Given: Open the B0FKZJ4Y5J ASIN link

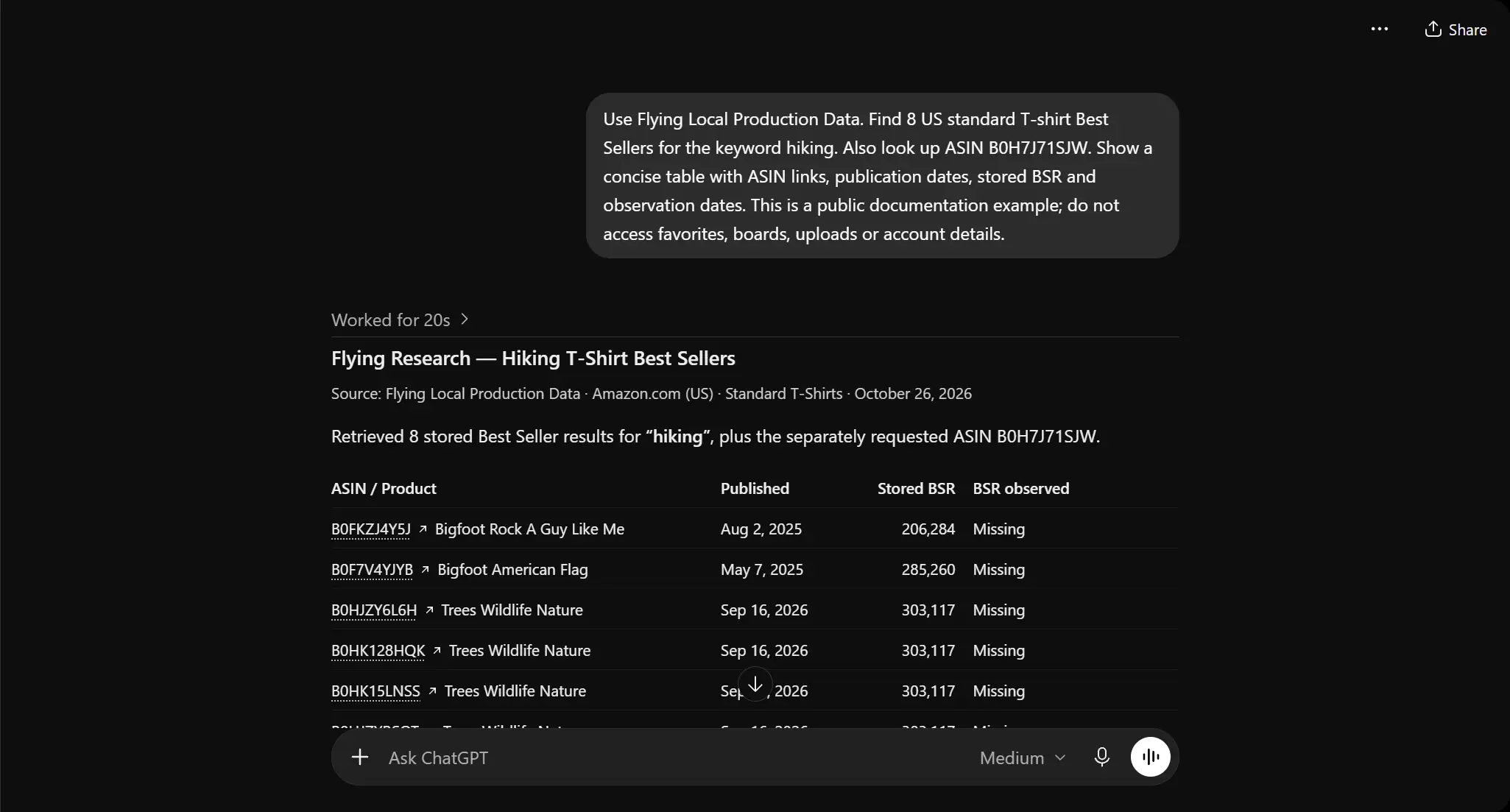Looking at the screenshot, I should tap(371, 529).
